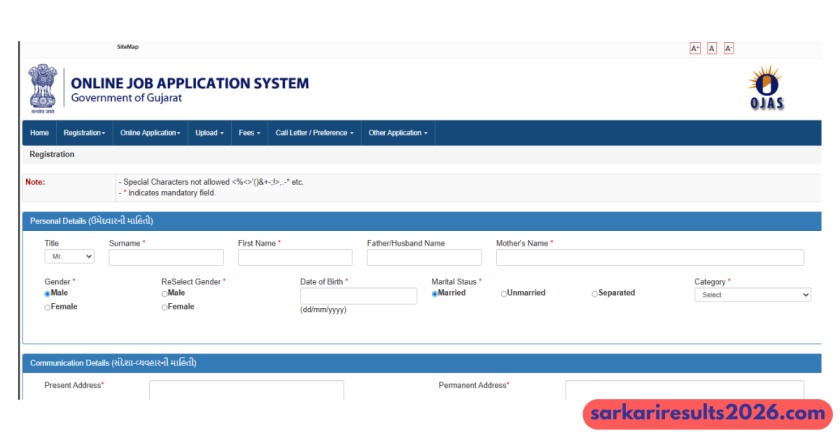Select the Separated marital status option
The width and height of the screenshot is (840, 441).
[x=595, y=293]
